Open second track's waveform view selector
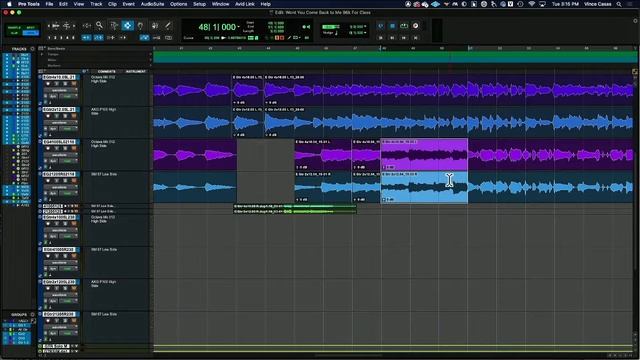Screen dimensions: 640x360 60,122
